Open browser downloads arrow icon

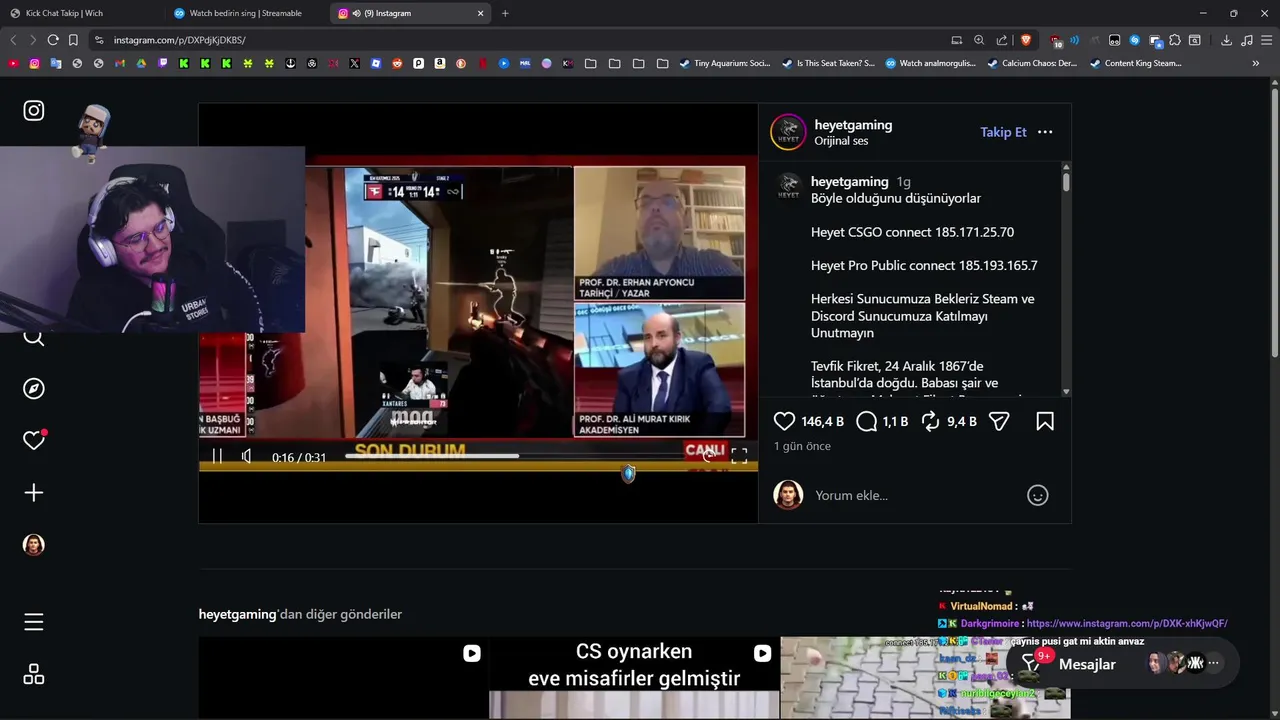point(1226,40)
